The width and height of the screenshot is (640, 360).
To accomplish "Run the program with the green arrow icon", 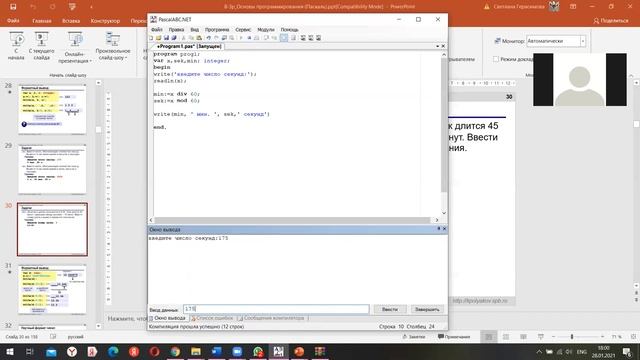I will pos(241,38).
